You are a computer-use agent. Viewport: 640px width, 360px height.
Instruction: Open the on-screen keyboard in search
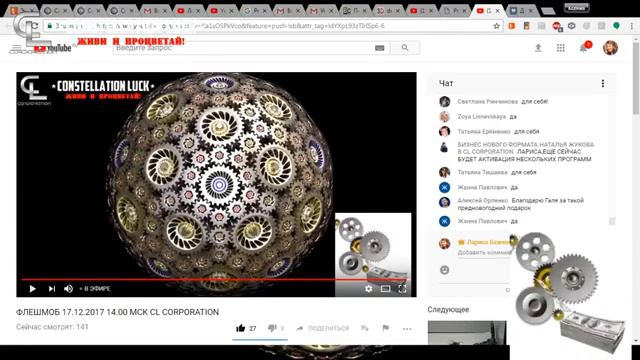[380, 48]
